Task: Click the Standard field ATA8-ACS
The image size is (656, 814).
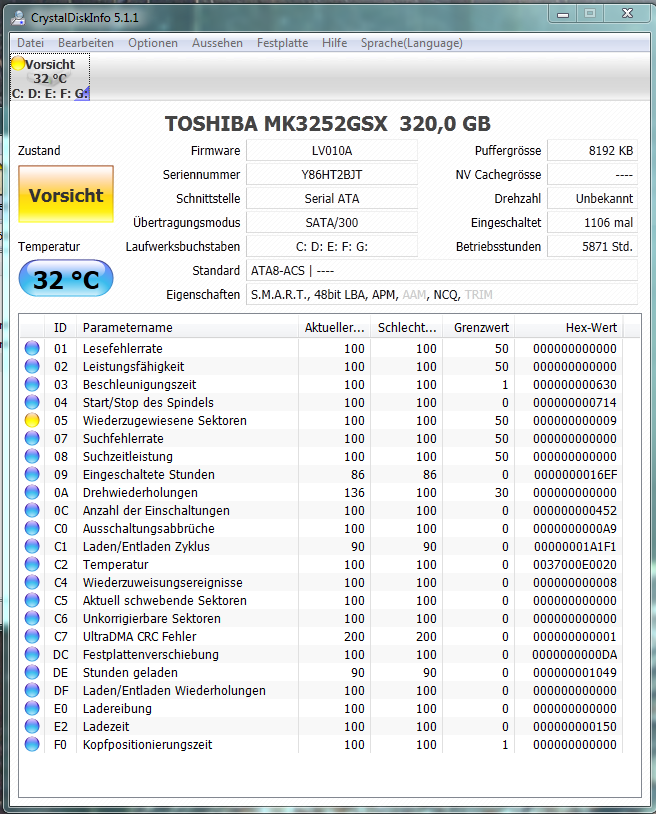Action: 442,270
